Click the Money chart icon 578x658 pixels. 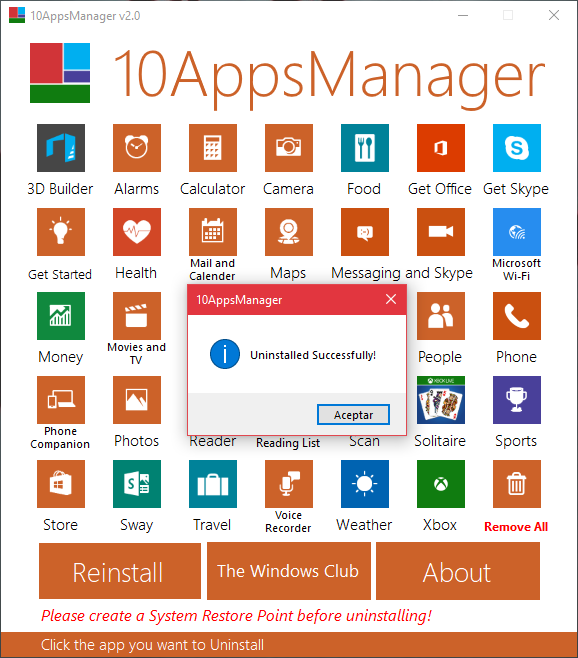(61, 316)
